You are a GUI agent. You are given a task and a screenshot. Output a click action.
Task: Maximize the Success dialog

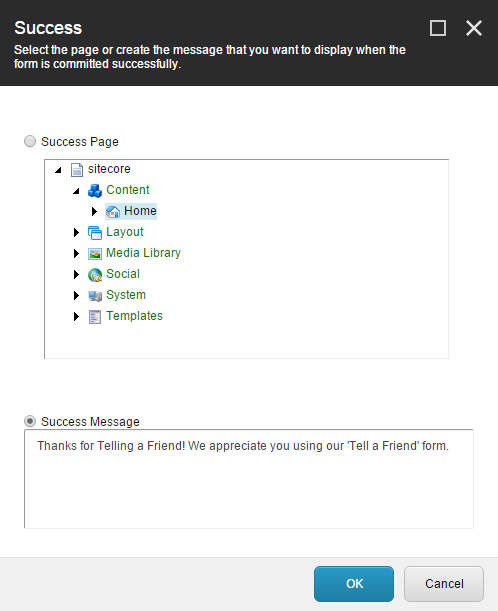438,28
